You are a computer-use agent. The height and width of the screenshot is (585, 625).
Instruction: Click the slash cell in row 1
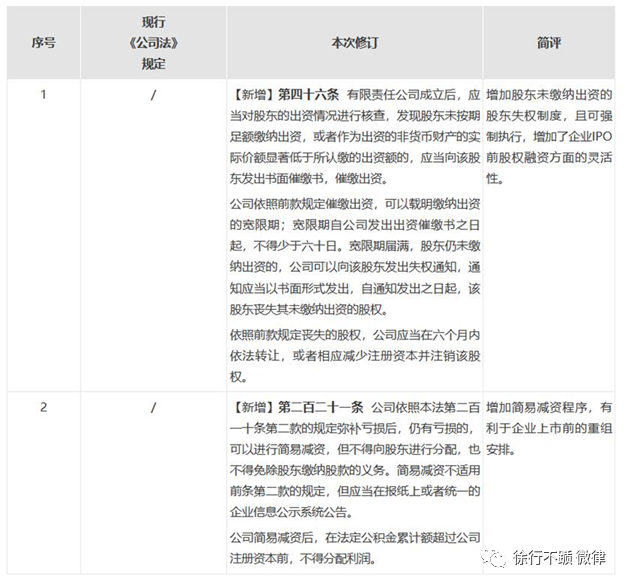point(152,95)
